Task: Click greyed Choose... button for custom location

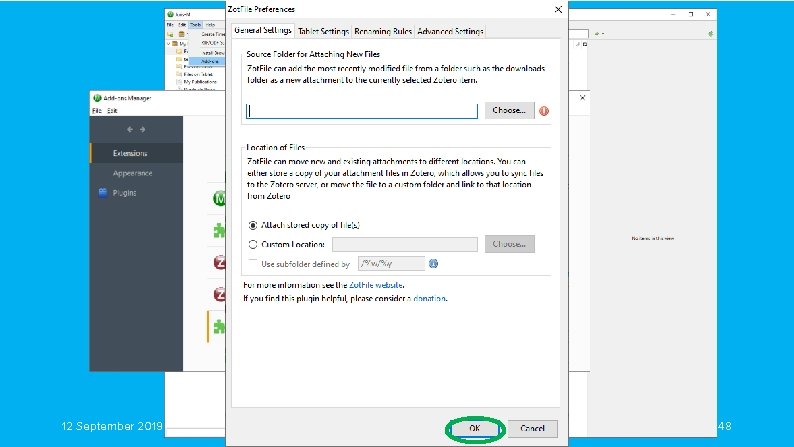Action: (509, 244)
